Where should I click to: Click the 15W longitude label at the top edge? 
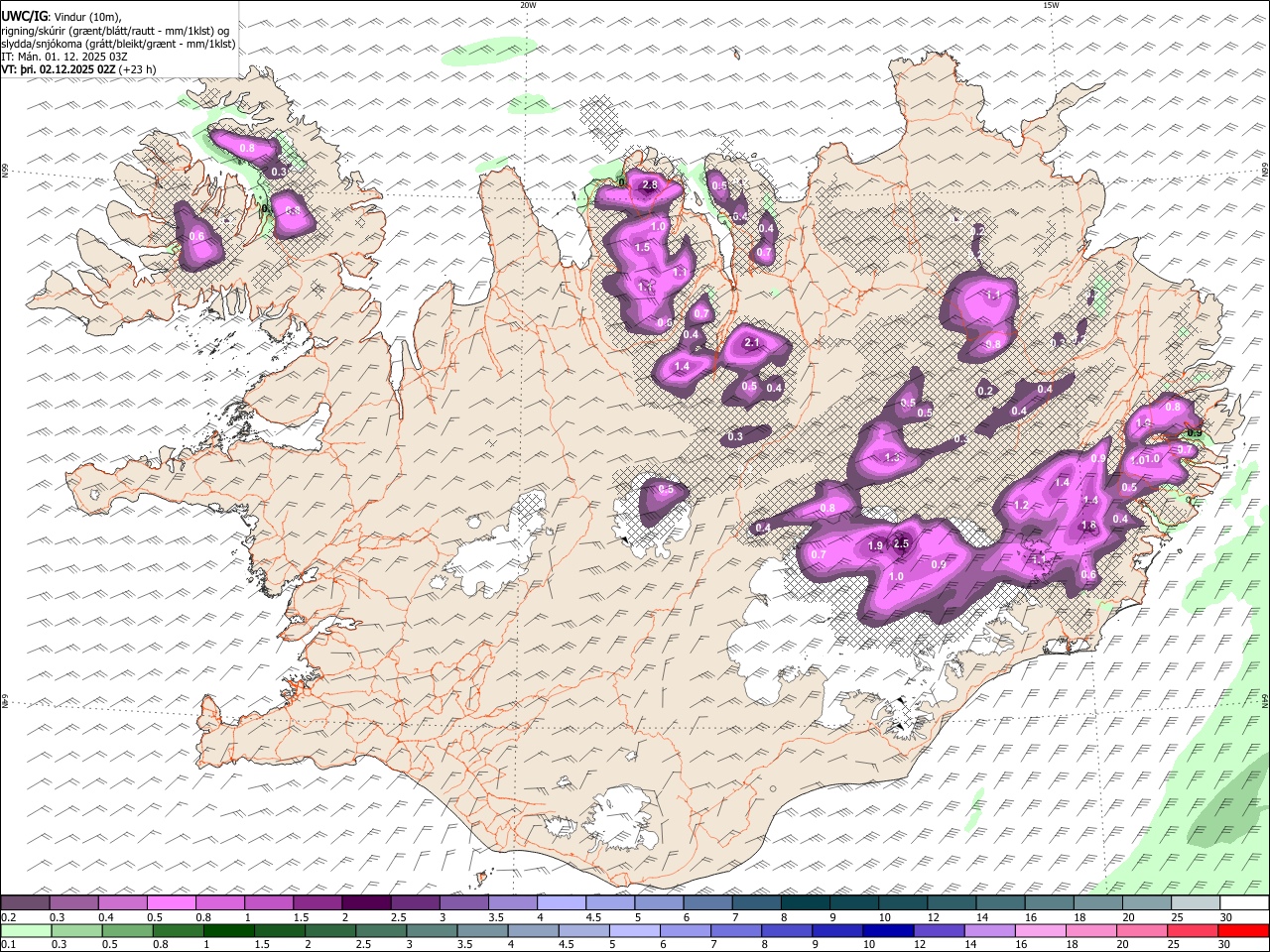[x=1051, y=5]
